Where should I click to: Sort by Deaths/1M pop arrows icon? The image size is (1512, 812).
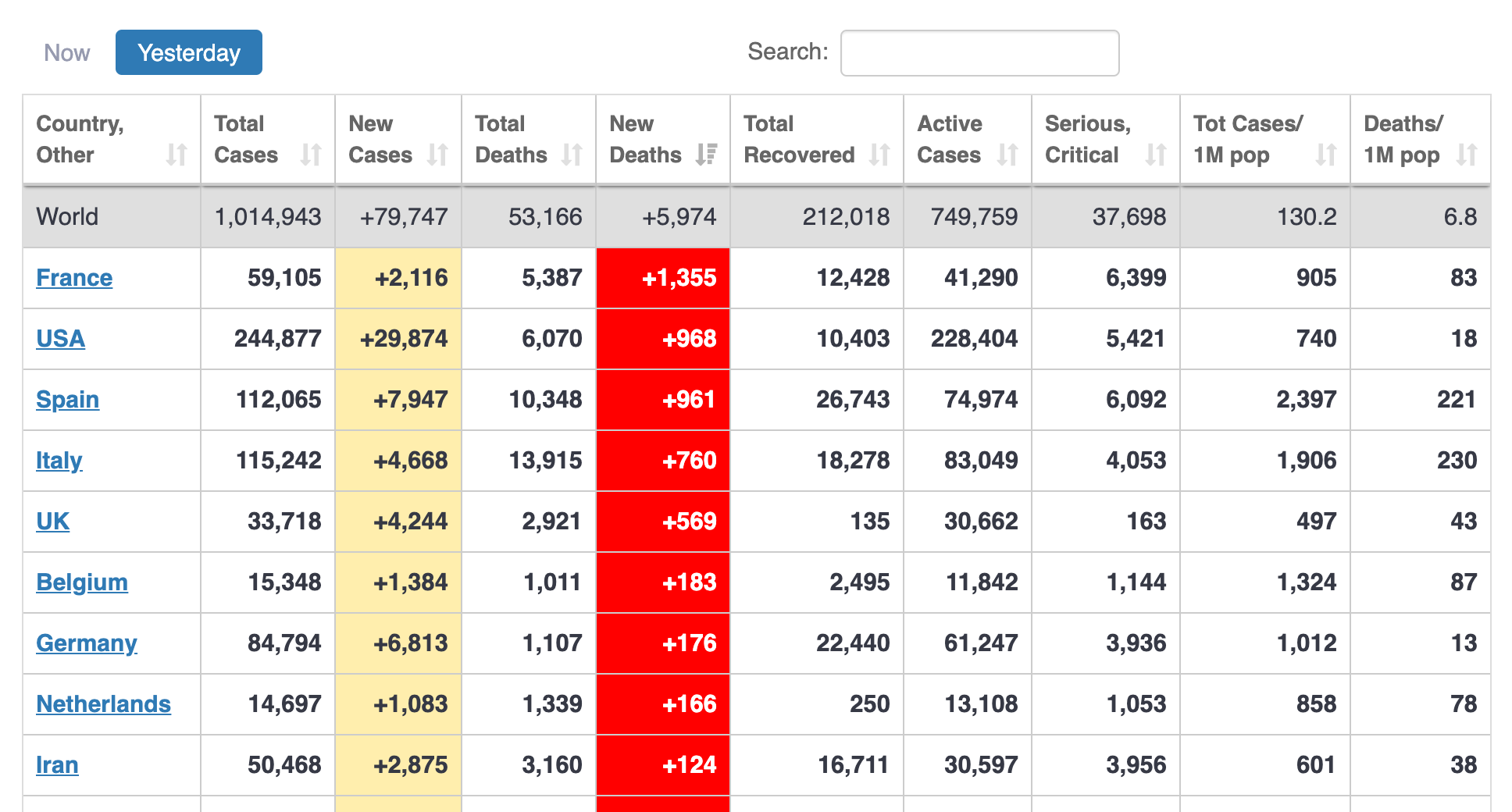1467,155
